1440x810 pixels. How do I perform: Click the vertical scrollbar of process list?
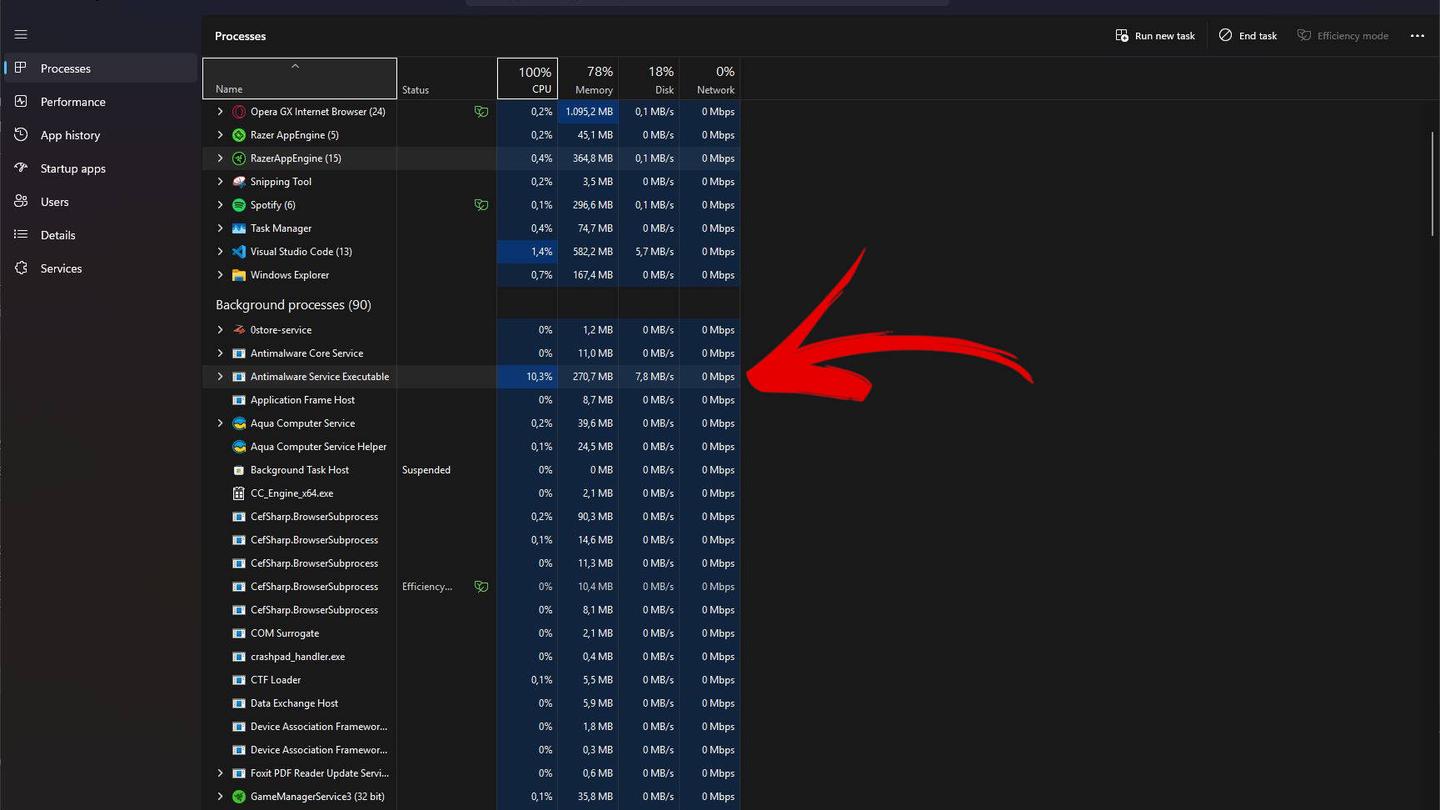click(1433, 182)
